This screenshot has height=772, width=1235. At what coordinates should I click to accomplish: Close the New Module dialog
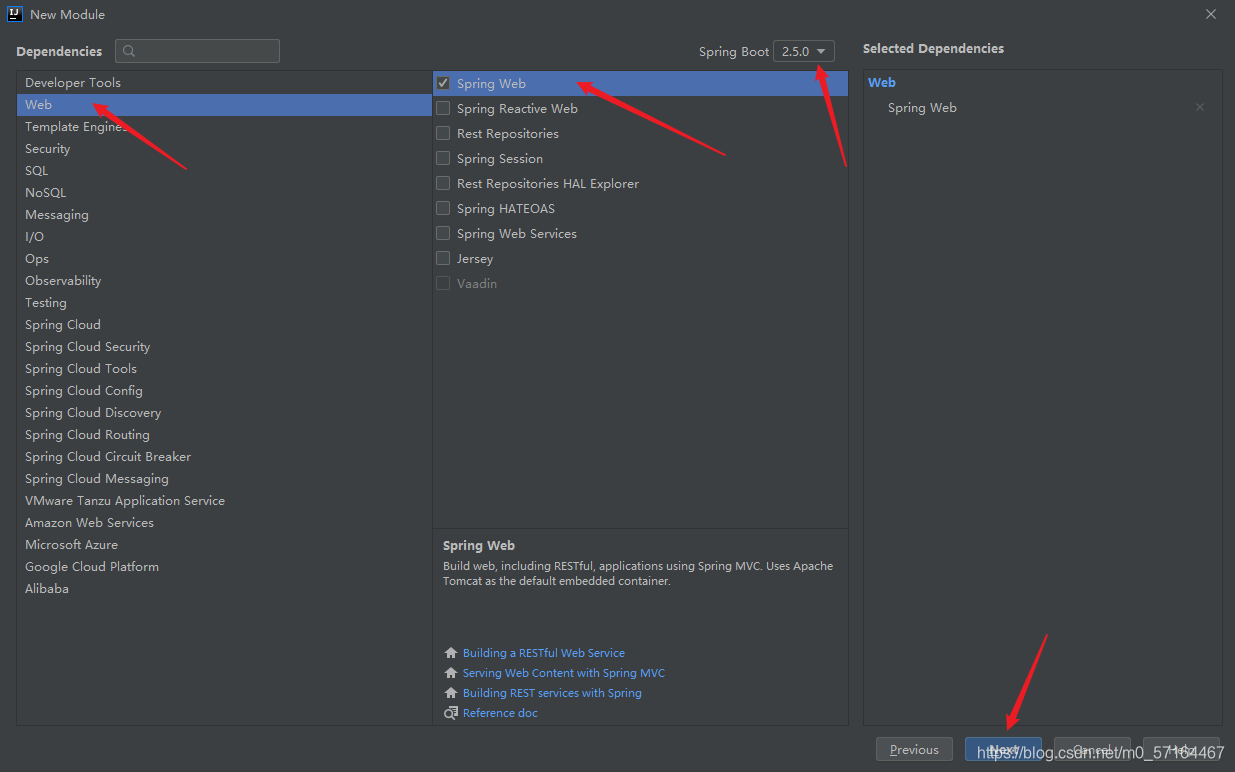1211,14
